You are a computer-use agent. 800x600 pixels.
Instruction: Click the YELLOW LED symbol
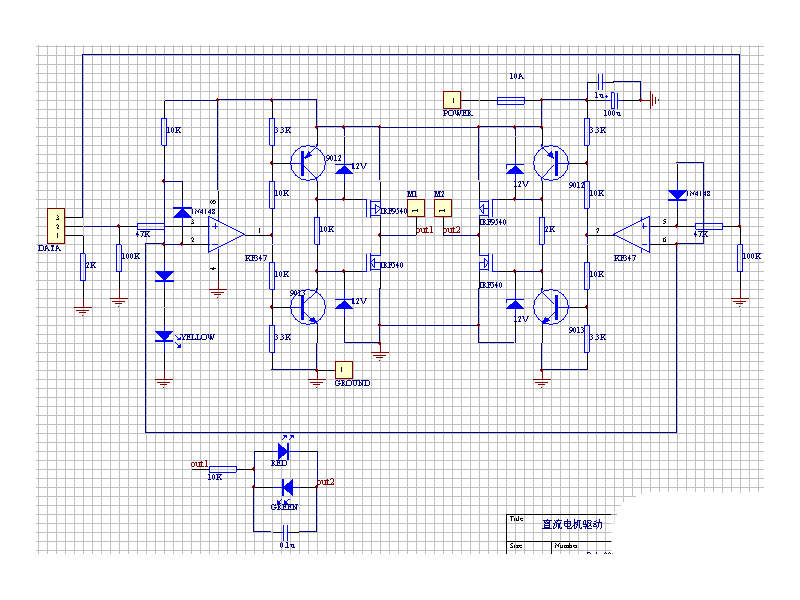coord(165,338)
